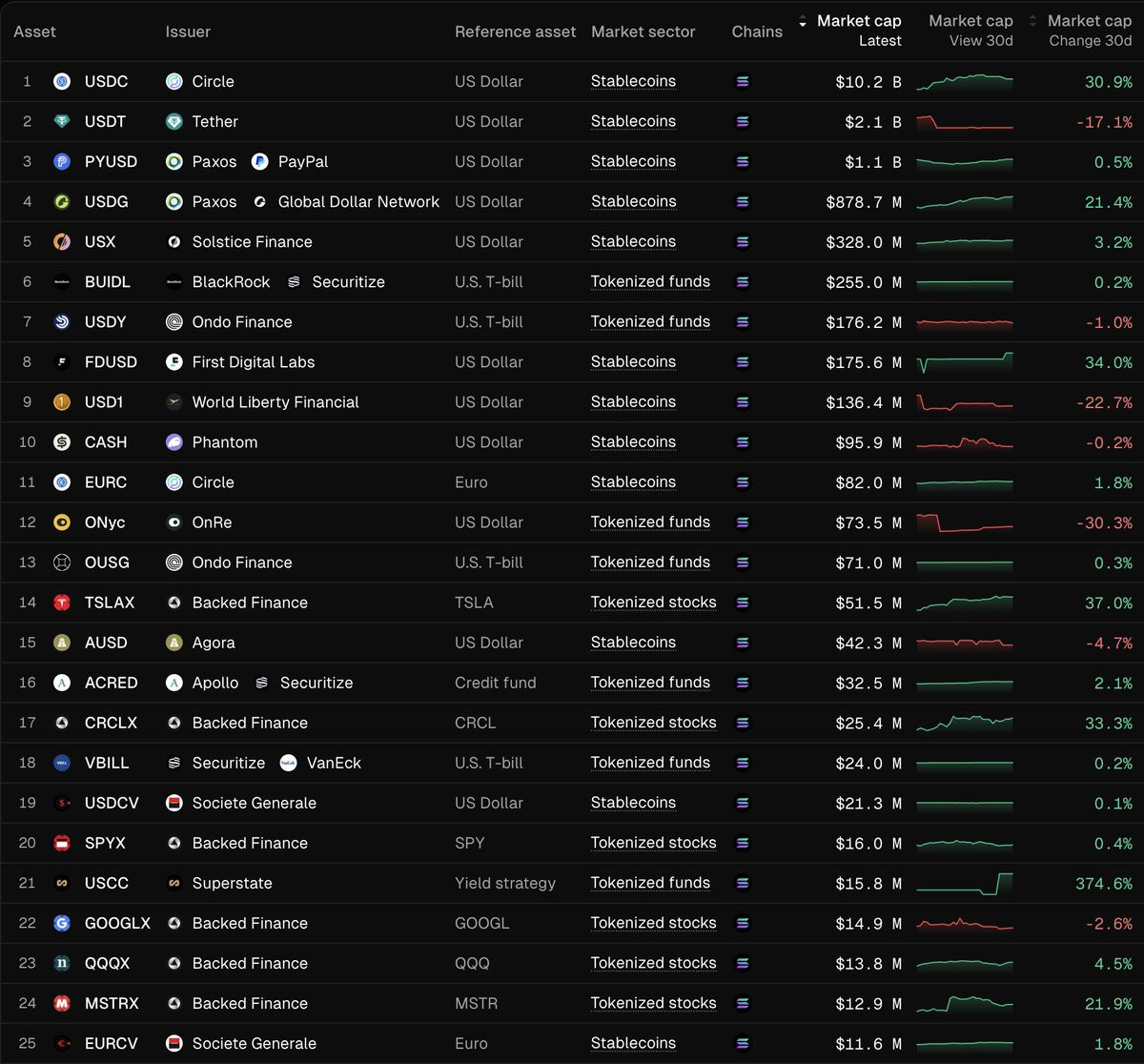Click the Superstate issuer icon

[174, 883]
